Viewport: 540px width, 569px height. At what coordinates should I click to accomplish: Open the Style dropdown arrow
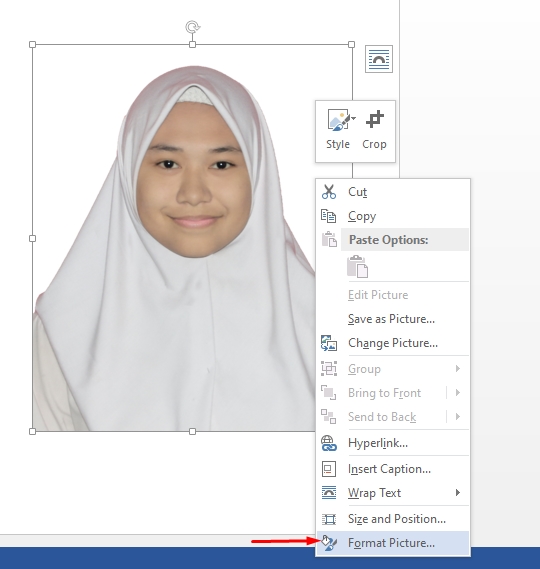pos(354,118)
